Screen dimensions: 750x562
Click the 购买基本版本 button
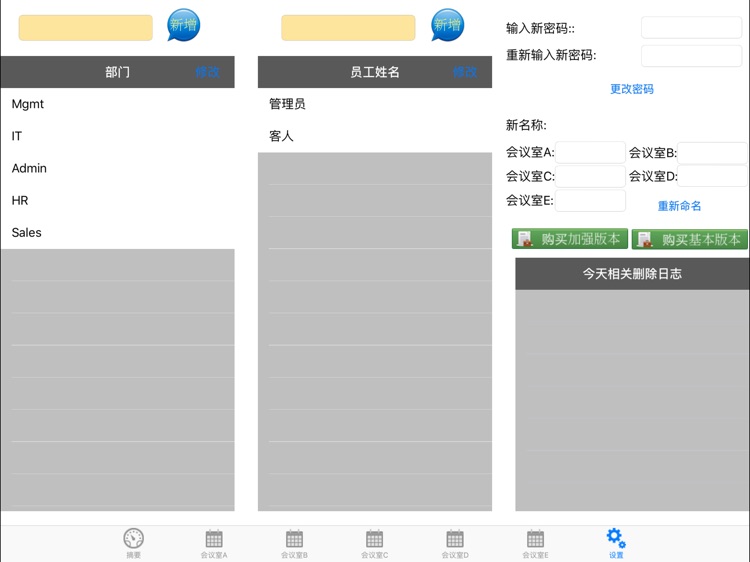tap(690, 239)
